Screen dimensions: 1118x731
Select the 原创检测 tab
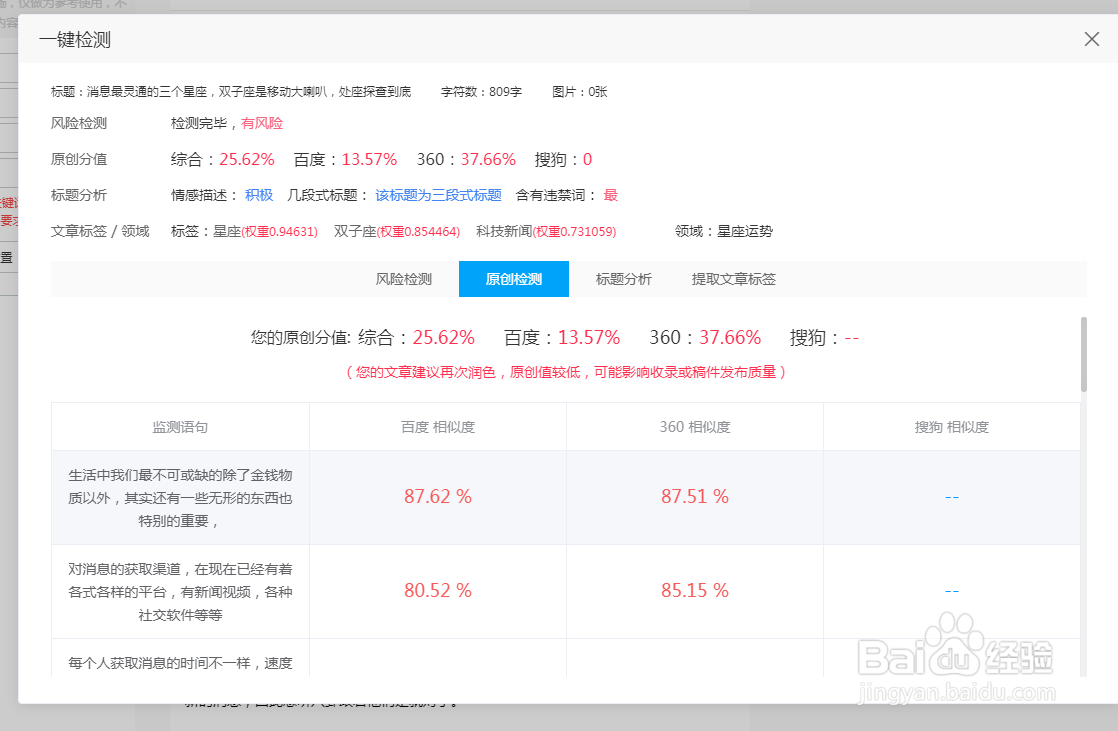coord(513,279)
